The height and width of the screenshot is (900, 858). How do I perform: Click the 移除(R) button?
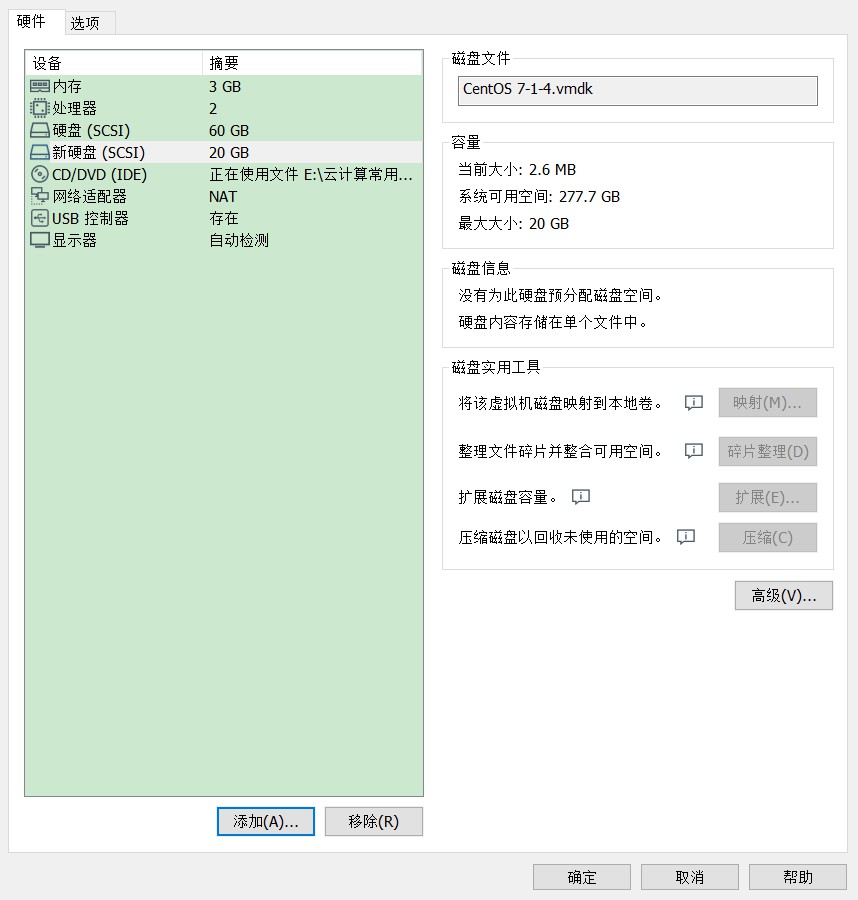(374, 821)
